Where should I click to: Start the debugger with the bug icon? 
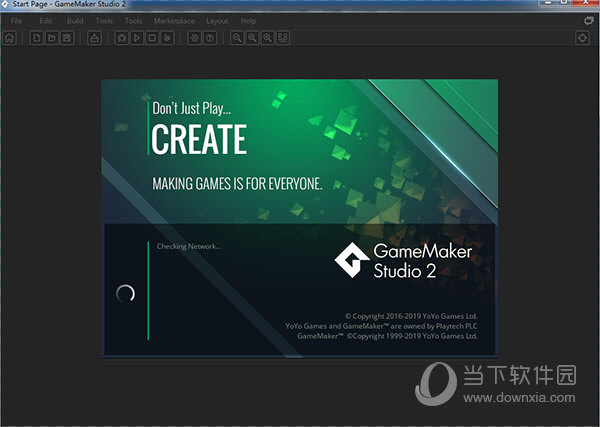(x=122, y=38)
